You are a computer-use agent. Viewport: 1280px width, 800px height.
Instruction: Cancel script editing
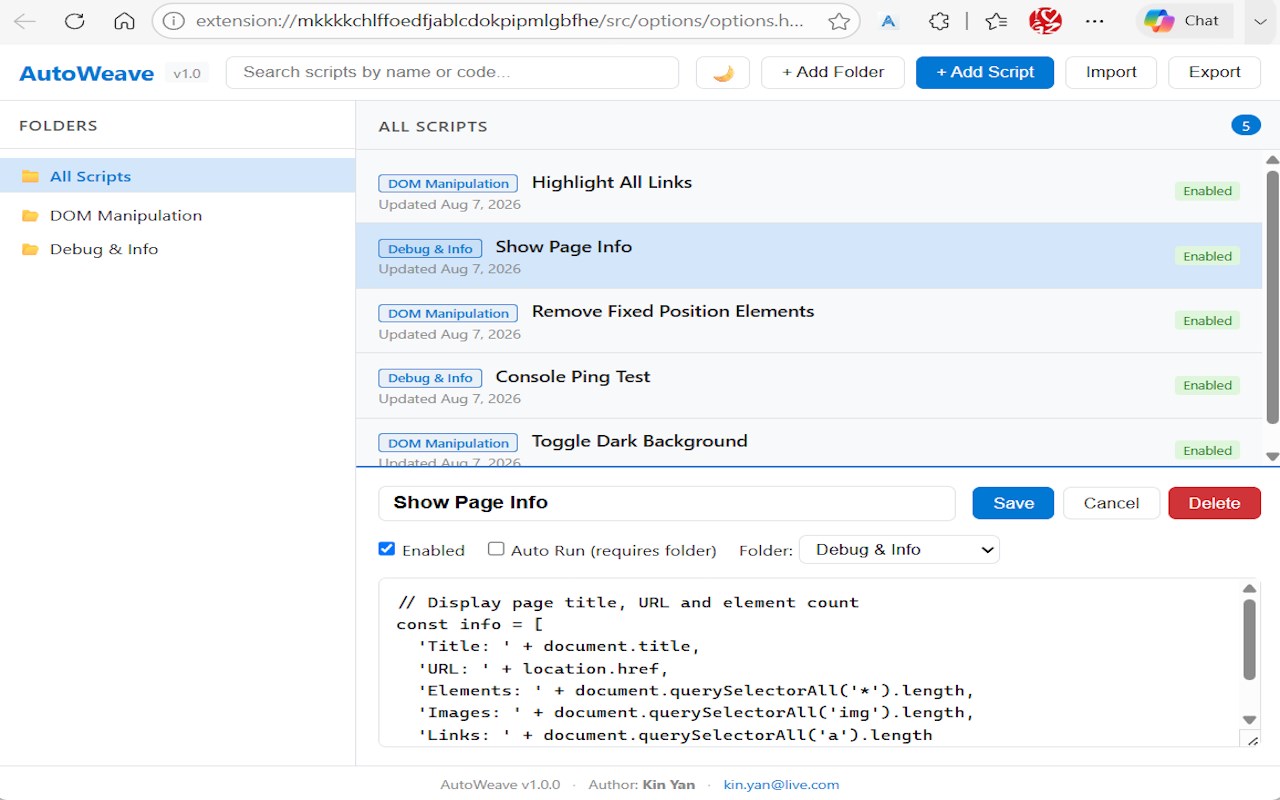pyautogui.click(x=1111, y=503)
